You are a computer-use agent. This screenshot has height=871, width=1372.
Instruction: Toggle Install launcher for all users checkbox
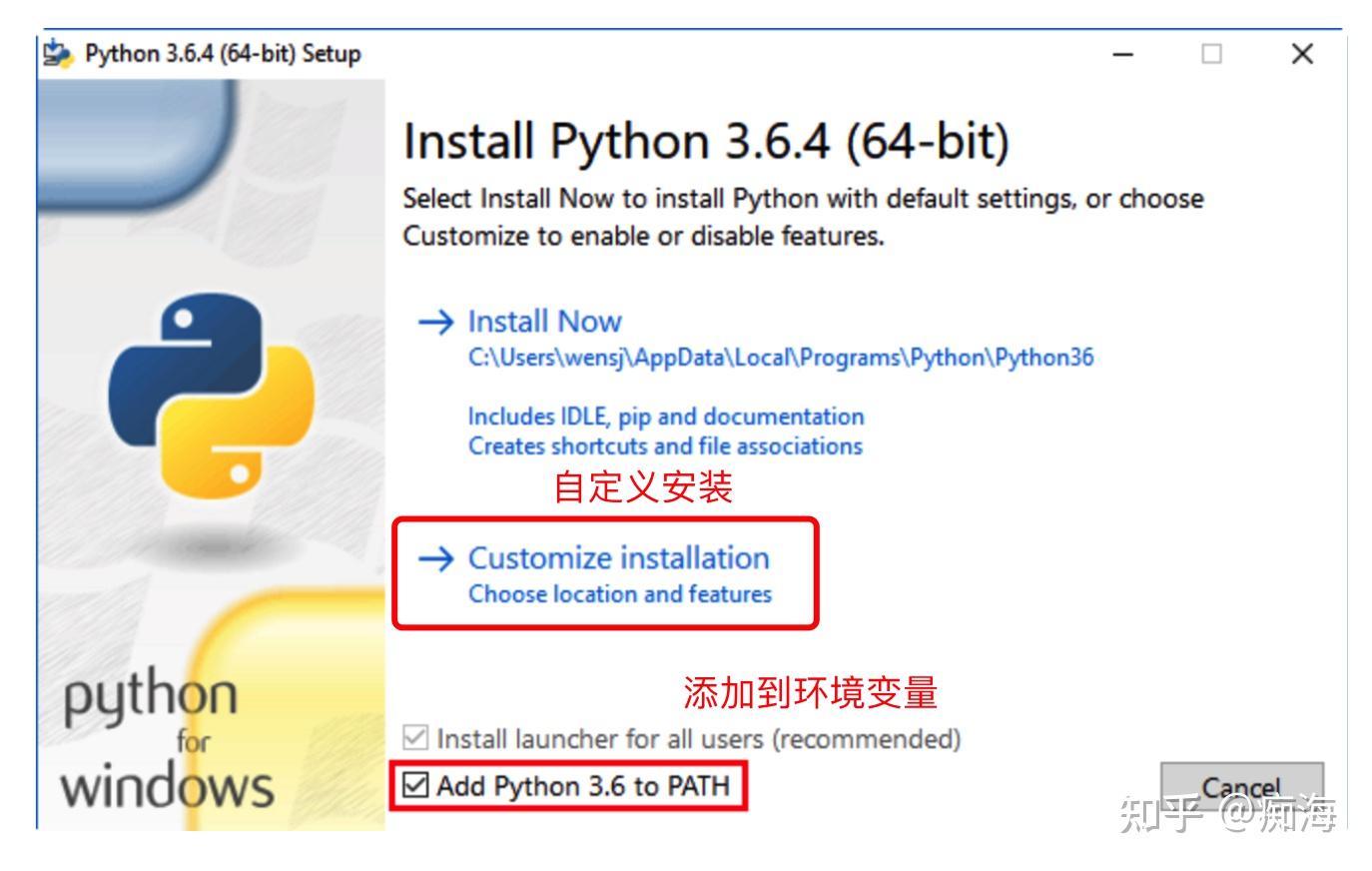[x=415, y=739]
